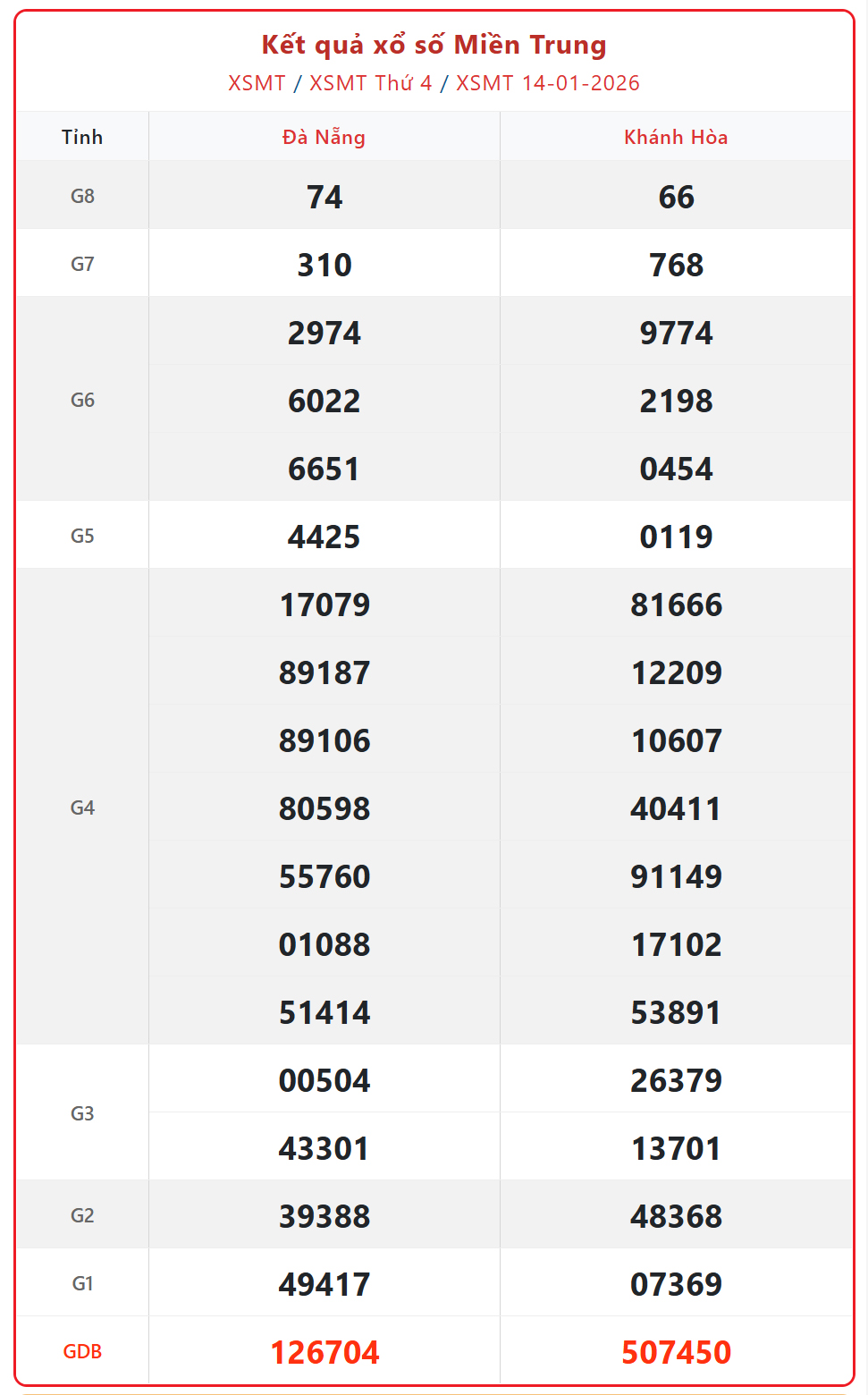Click the XSMT breadcrumb link
The image size is (868, 1395).
257,83
